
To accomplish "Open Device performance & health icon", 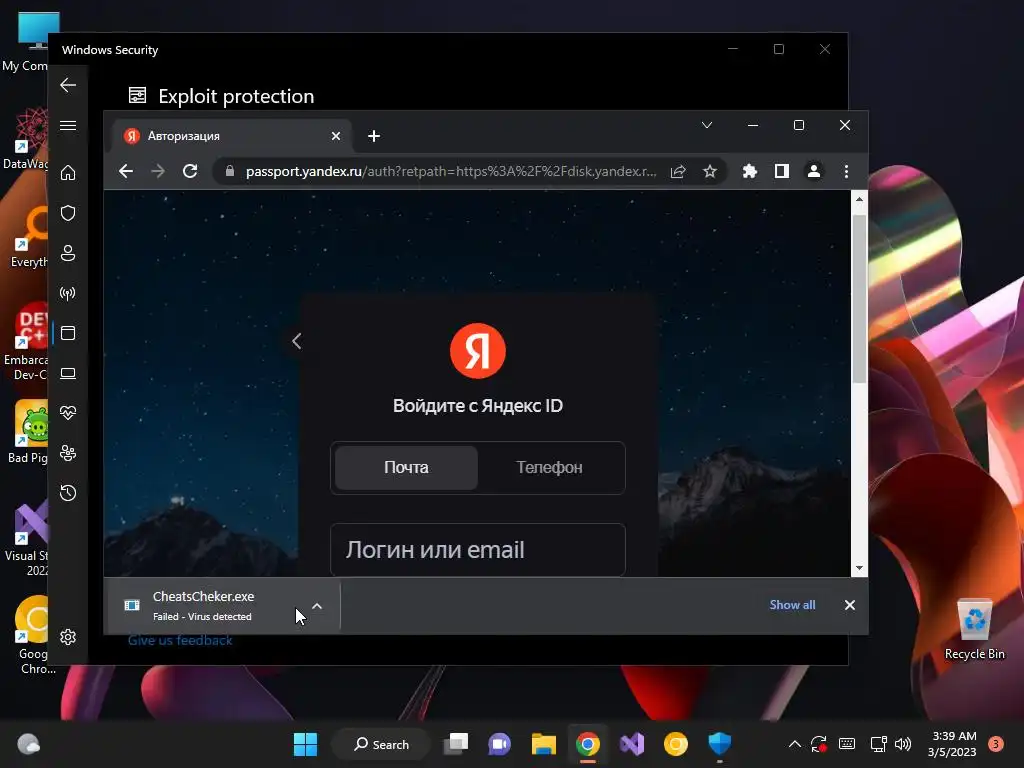I will click(x=68, y=413).
